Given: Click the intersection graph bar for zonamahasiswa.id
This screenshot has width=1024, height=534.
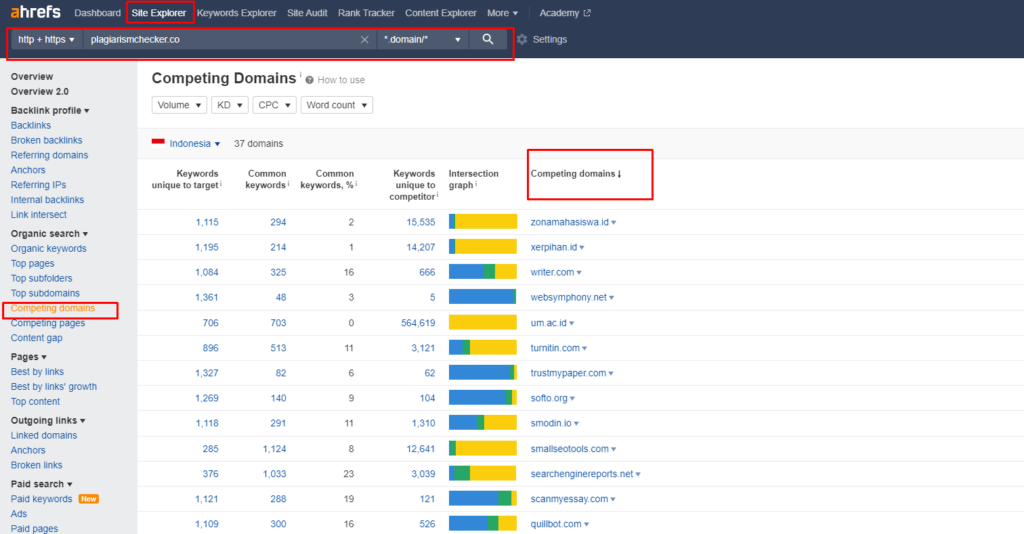Looking at the screenshot, I should [483, 222].
